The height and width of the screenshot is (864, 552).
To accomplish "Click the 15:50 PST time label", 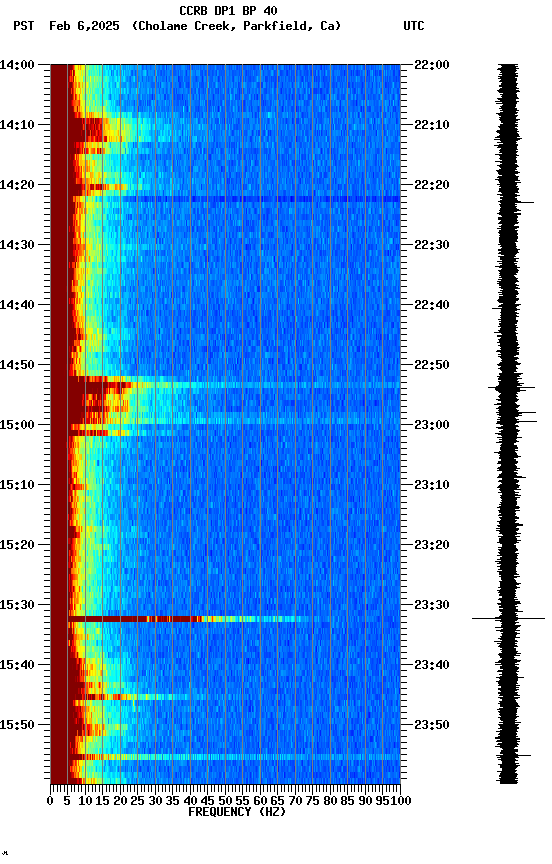I will point(17,725).
